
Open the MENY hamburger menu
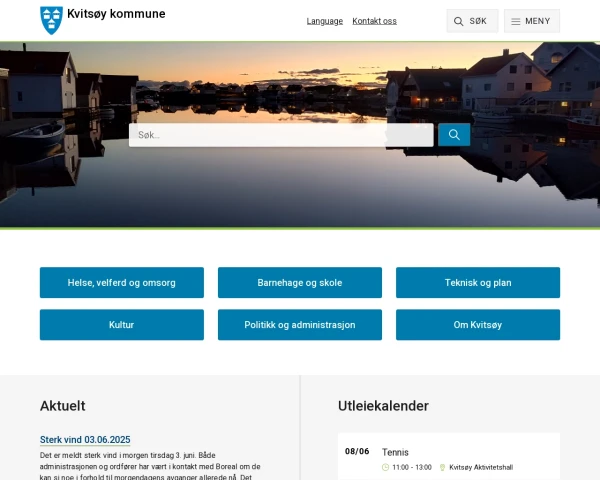click(532, 21)
